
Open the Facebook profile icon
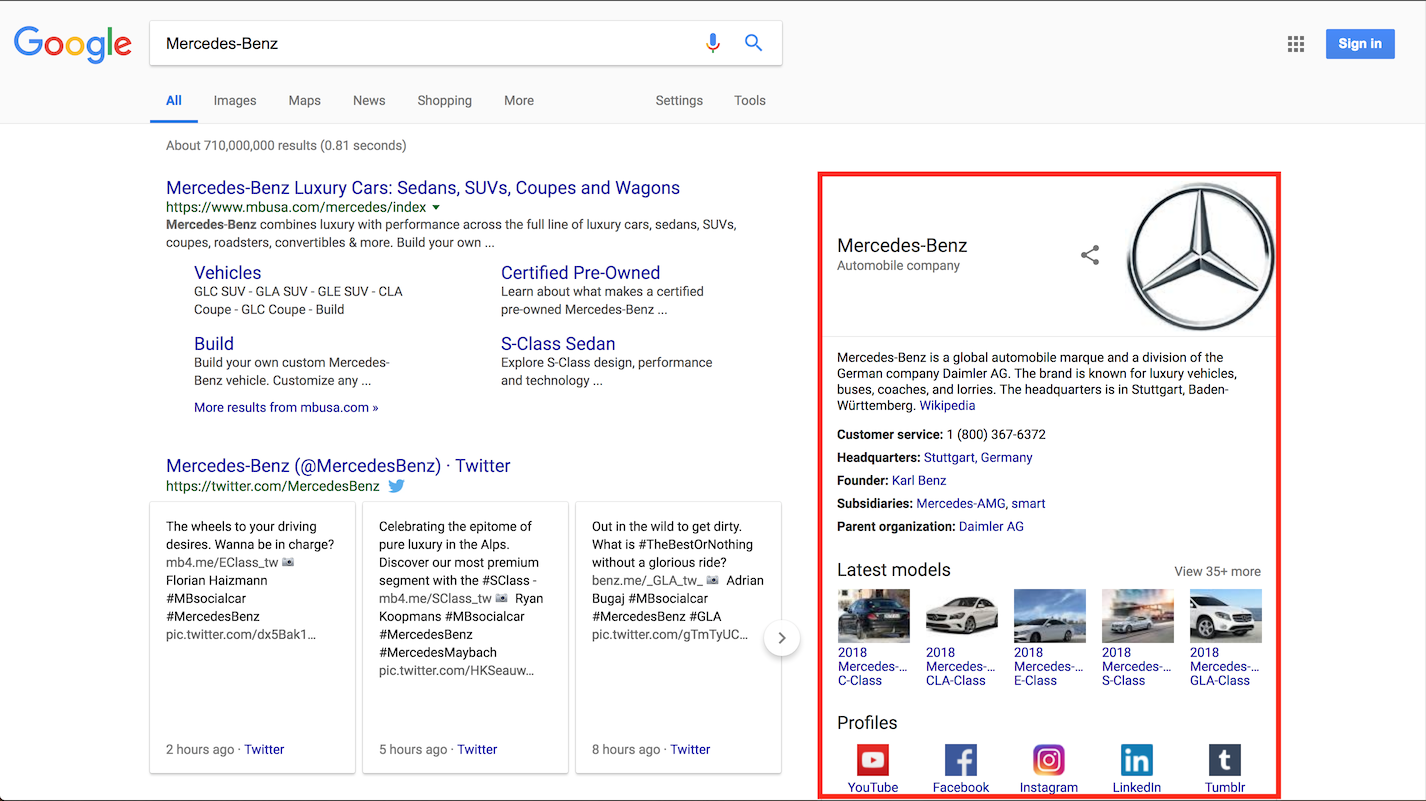coord(960,760)
